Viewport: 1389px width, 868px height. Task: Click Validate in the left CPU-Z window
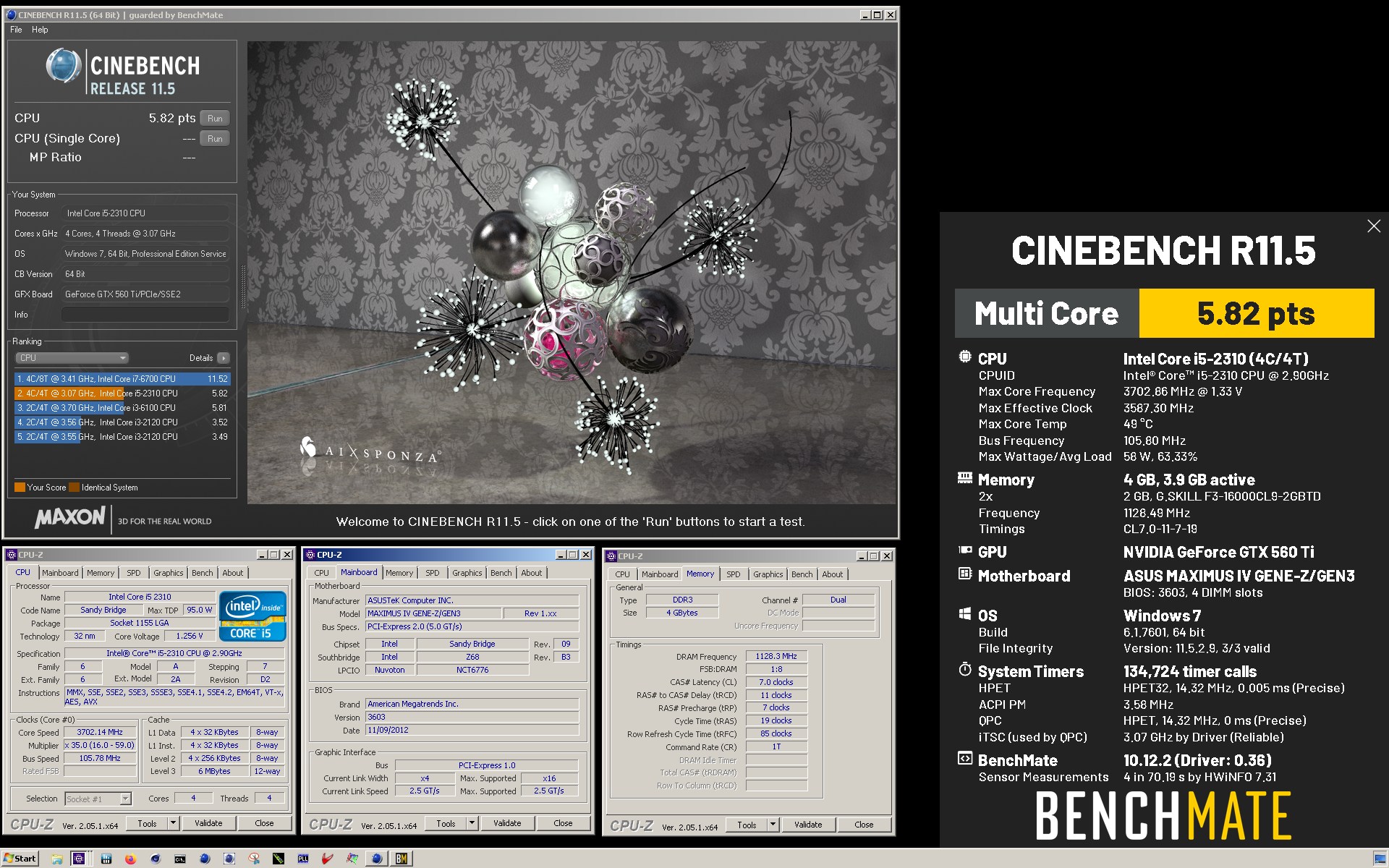pyautogui.click(x=208, y=823)
